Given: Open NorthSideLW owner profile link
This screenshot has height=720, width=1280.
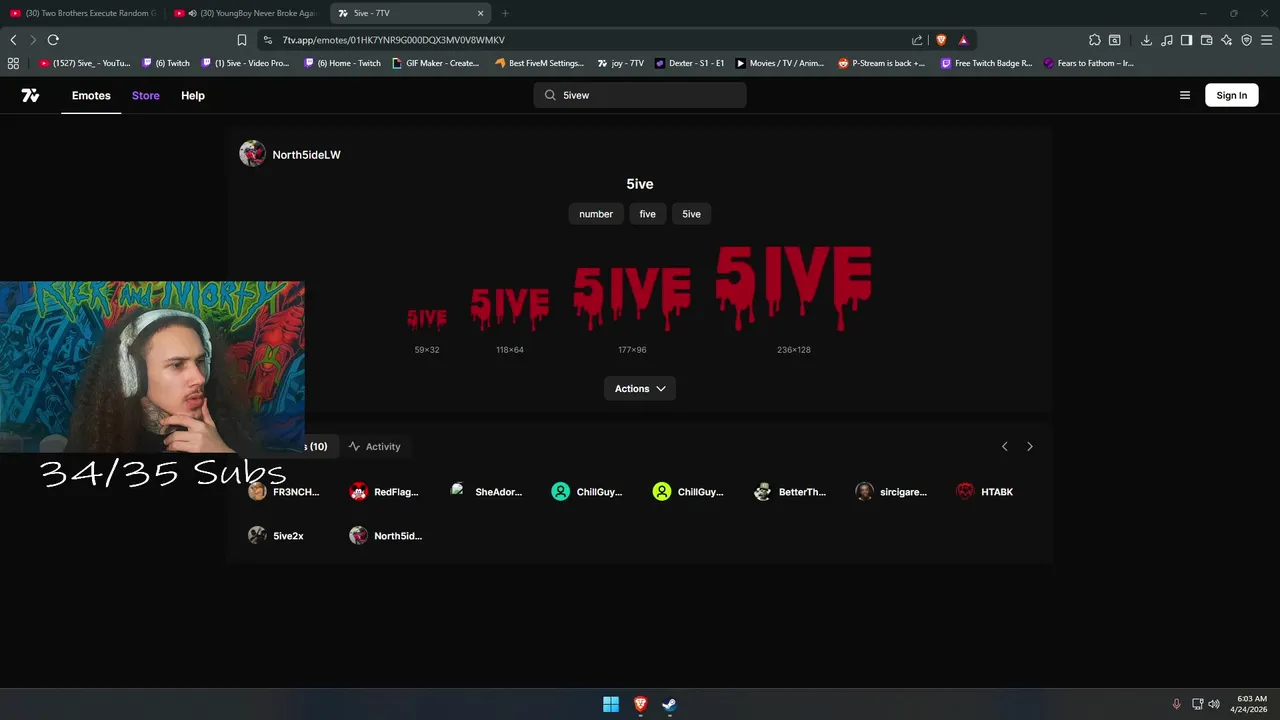Looking at the screenshot, I should 290,154.
